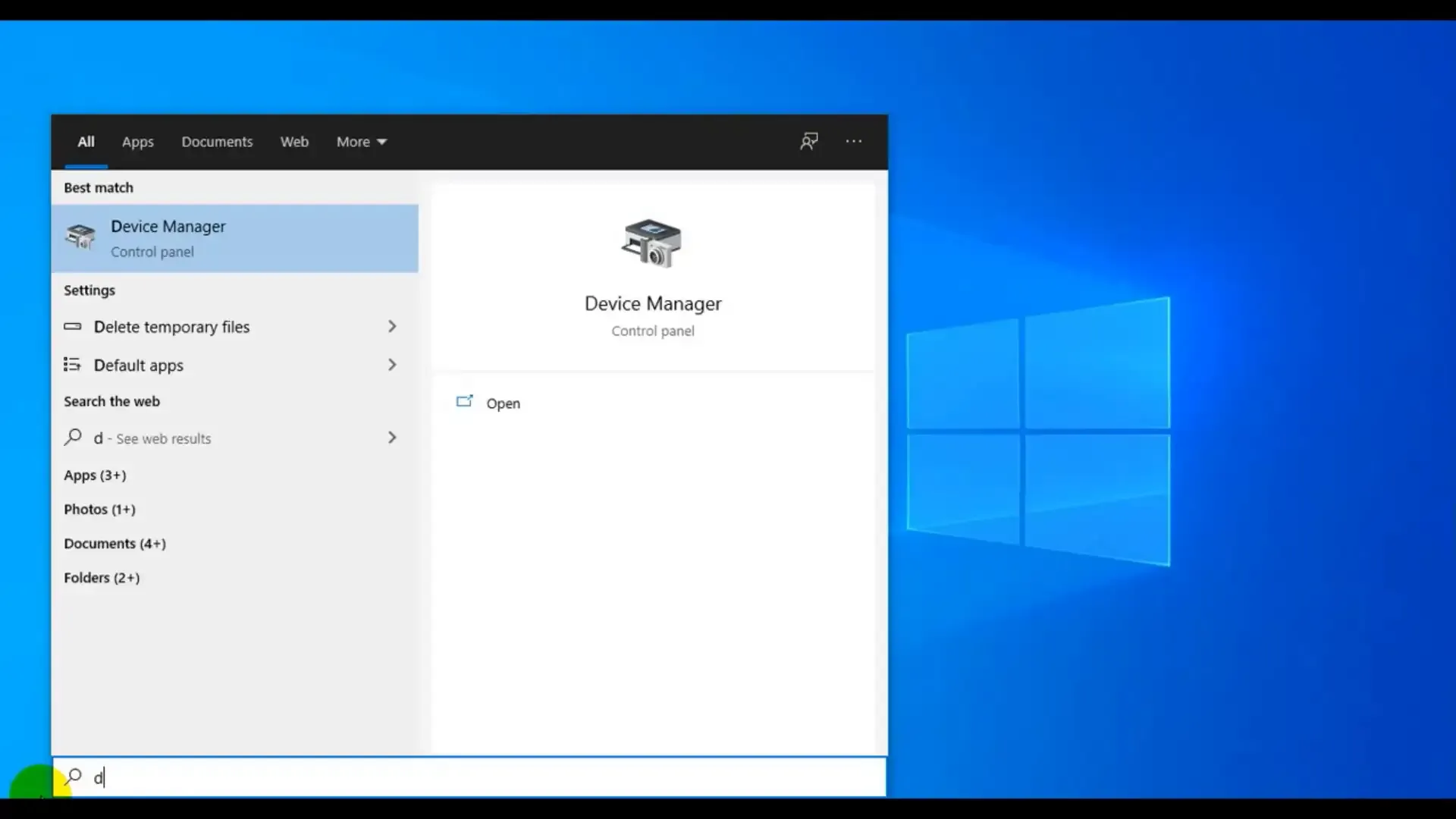Click the Folders (2+) results category
The width and height of the screenshot is (1456, 819).
pyautogui.click(x=101, y=577)
